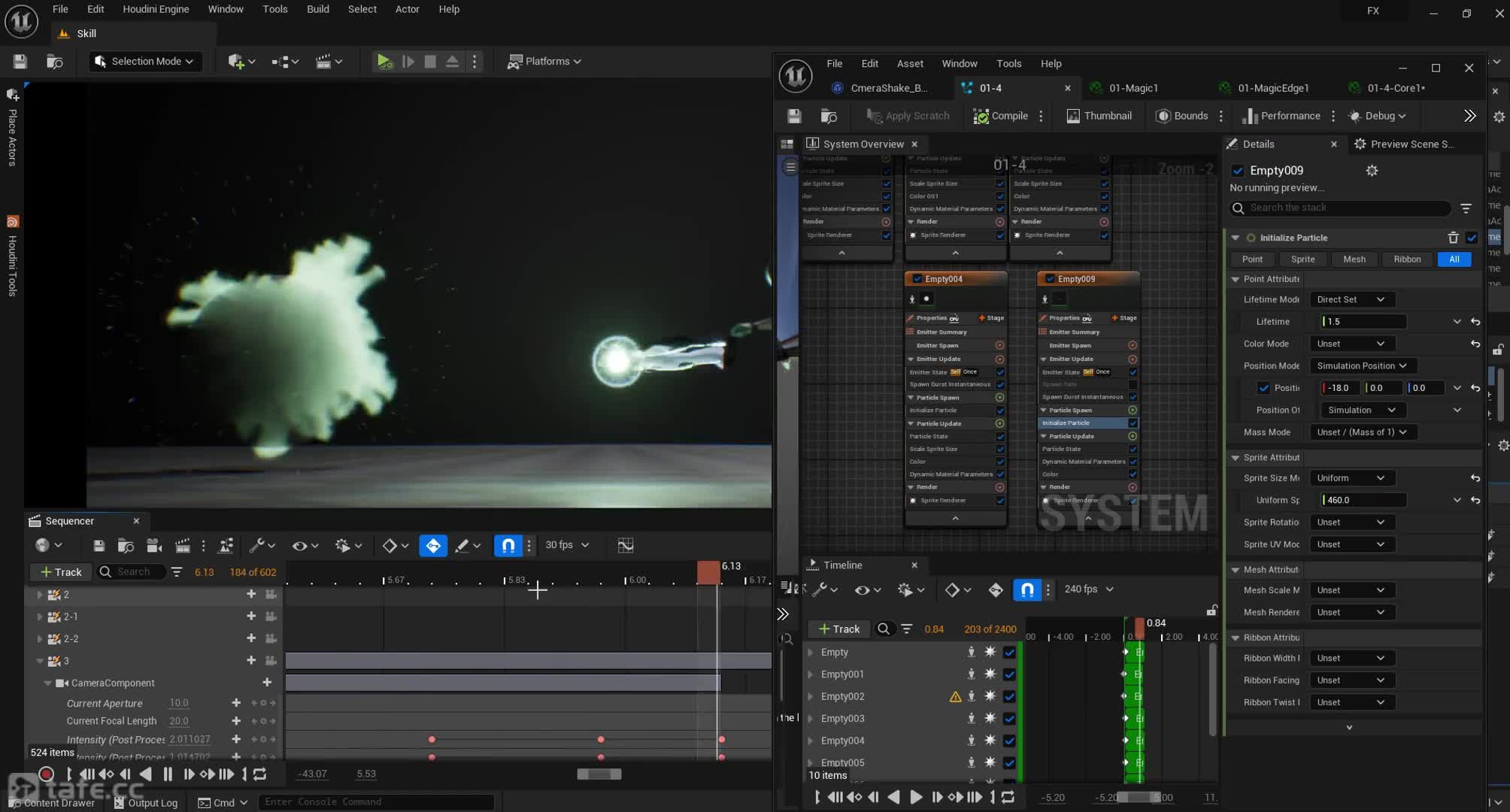
Task: Select the Sprite filter in Initialize Particle
Action: click(x=1302, y=259)
